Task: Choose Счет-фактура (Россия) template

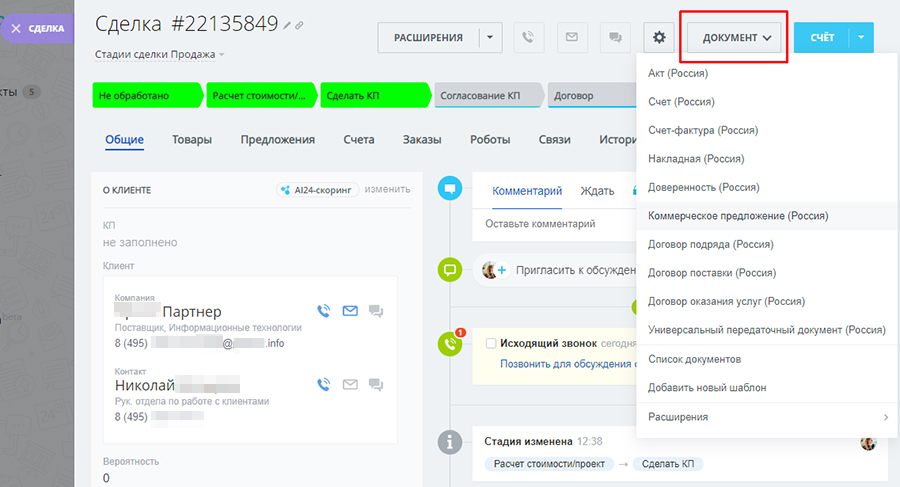Action: point(767,130)
